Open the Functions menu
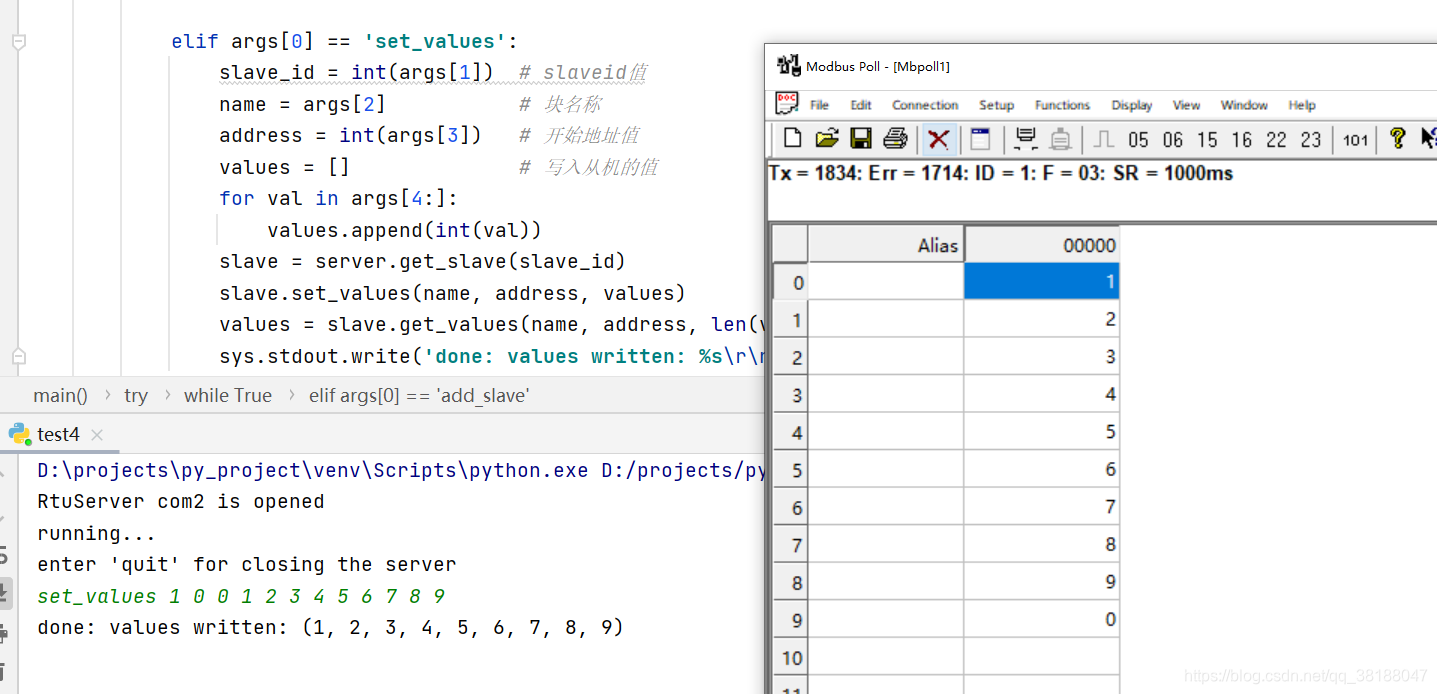 [1062, 105]
